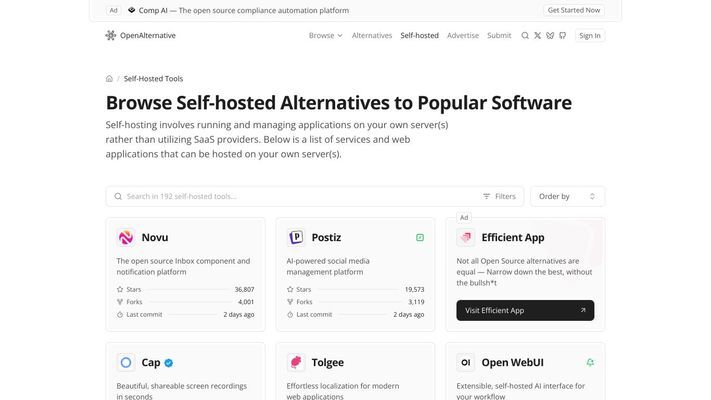Click the Sign In button
The height and width of the screenshot is (400, 711).
tap(590, 35)
